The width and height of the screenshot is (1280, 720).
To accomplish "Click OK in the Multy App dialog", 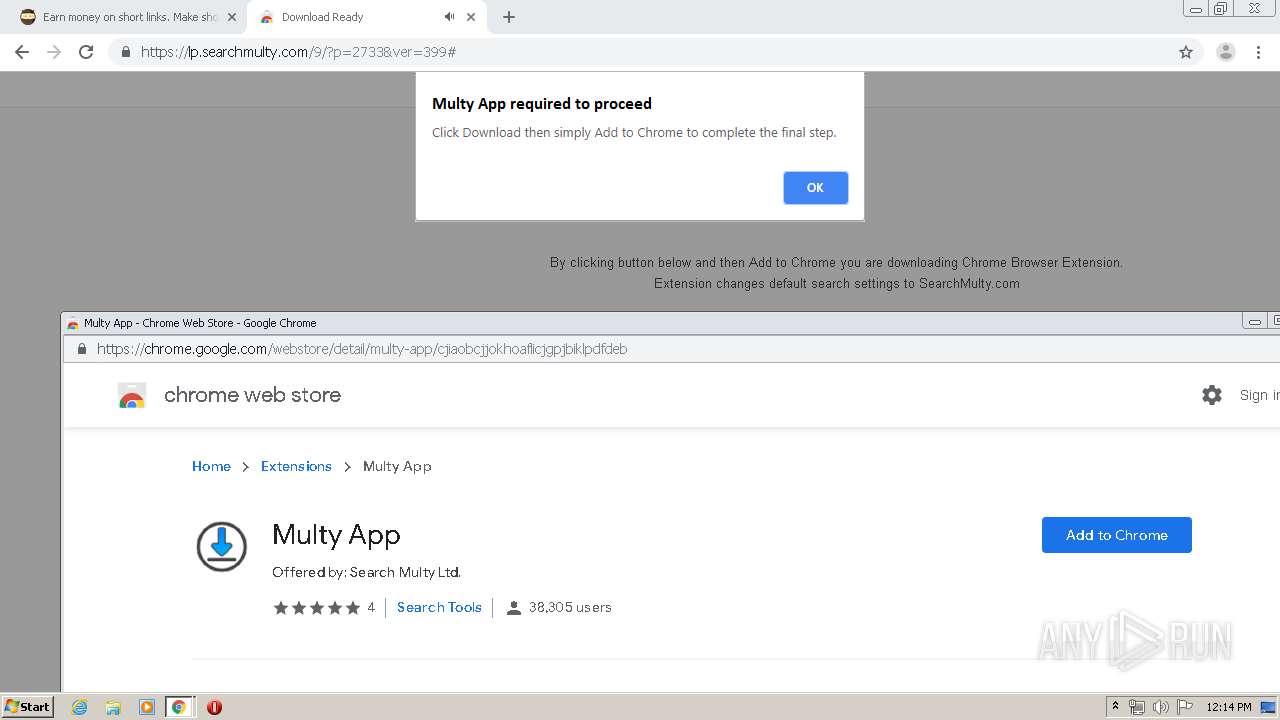I will (x=815, y=188).
